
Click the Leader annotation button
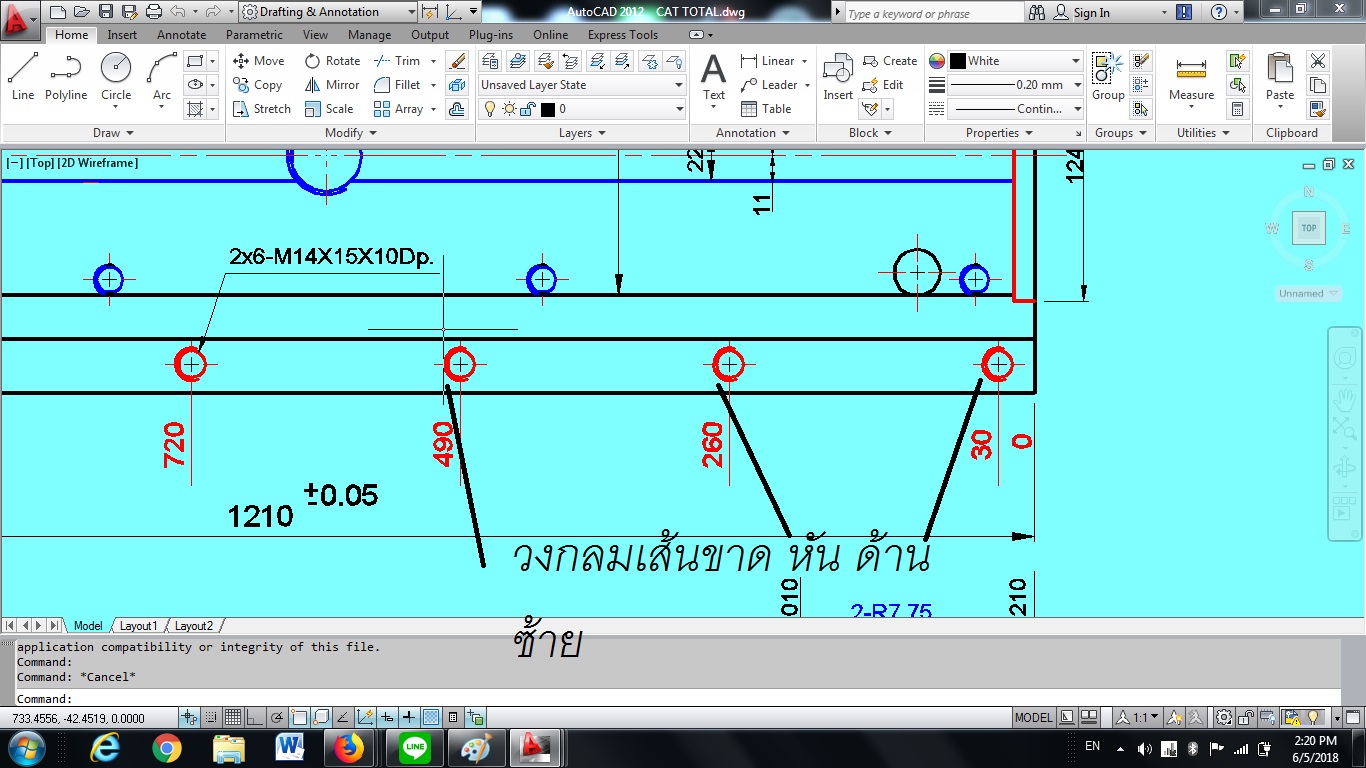pos(769,85)
